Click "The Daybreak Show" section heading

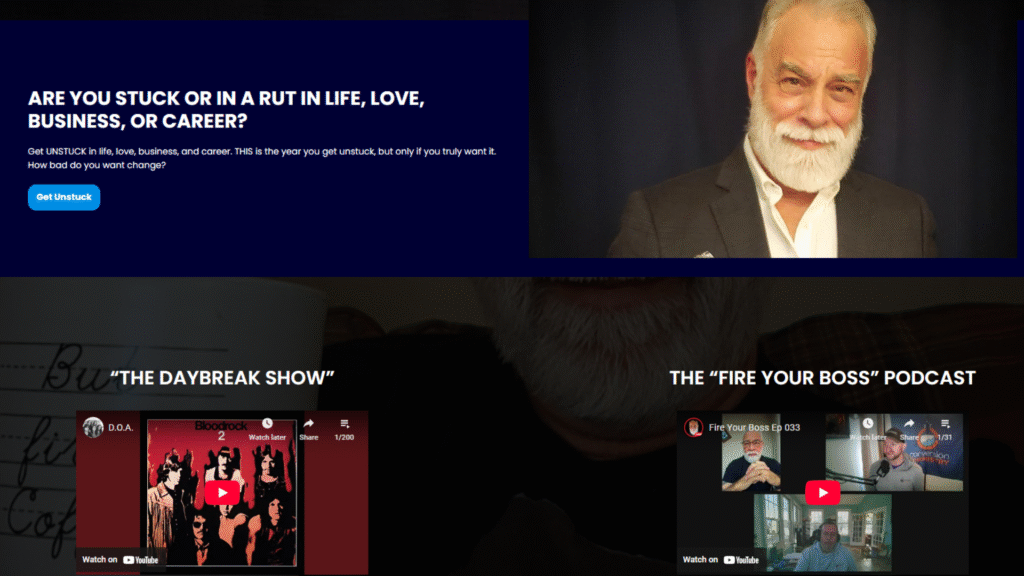tap(222, 378)
